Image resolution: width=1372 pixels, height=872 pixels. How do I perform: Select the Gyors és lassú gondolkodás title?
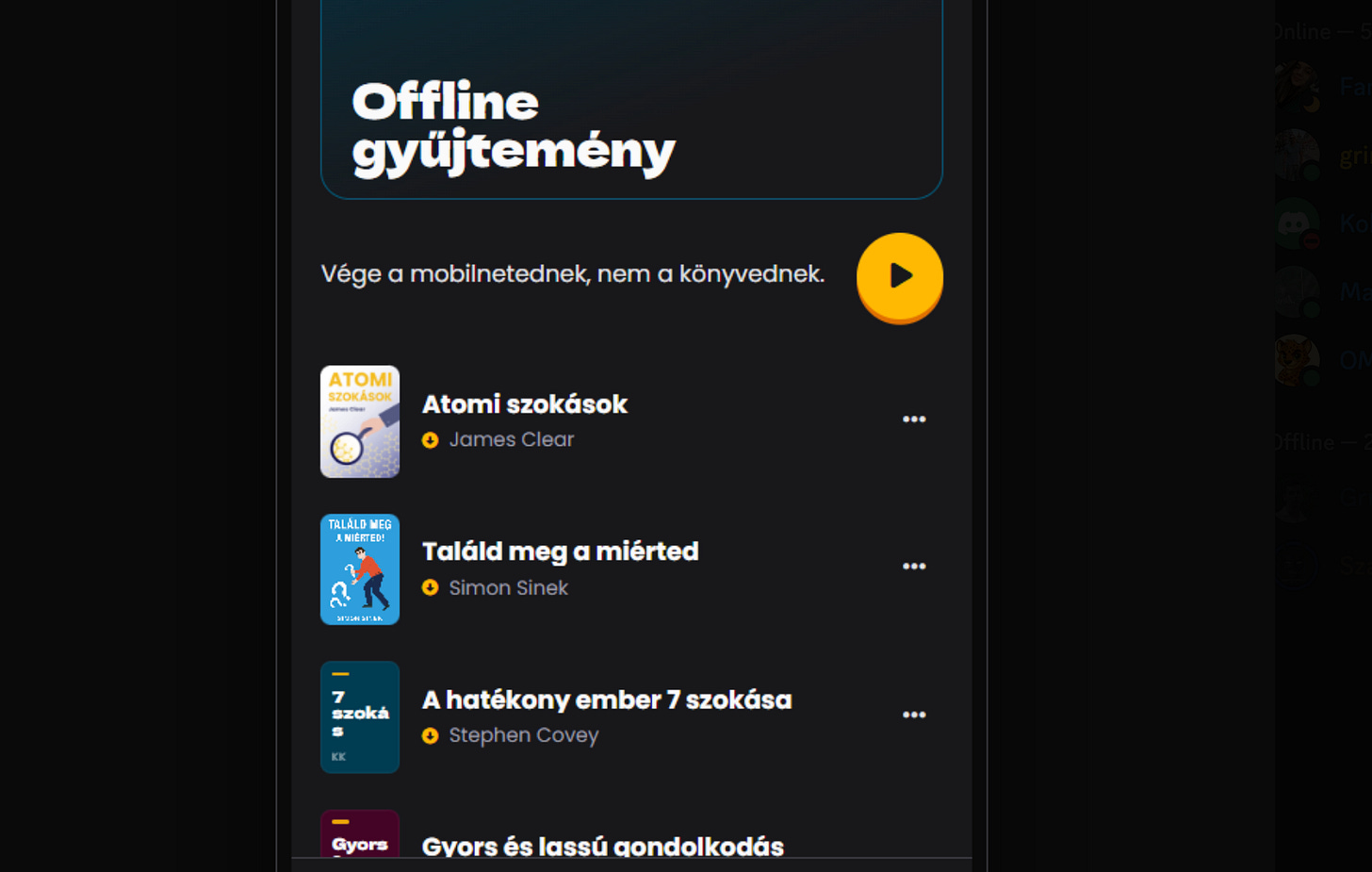603,846
